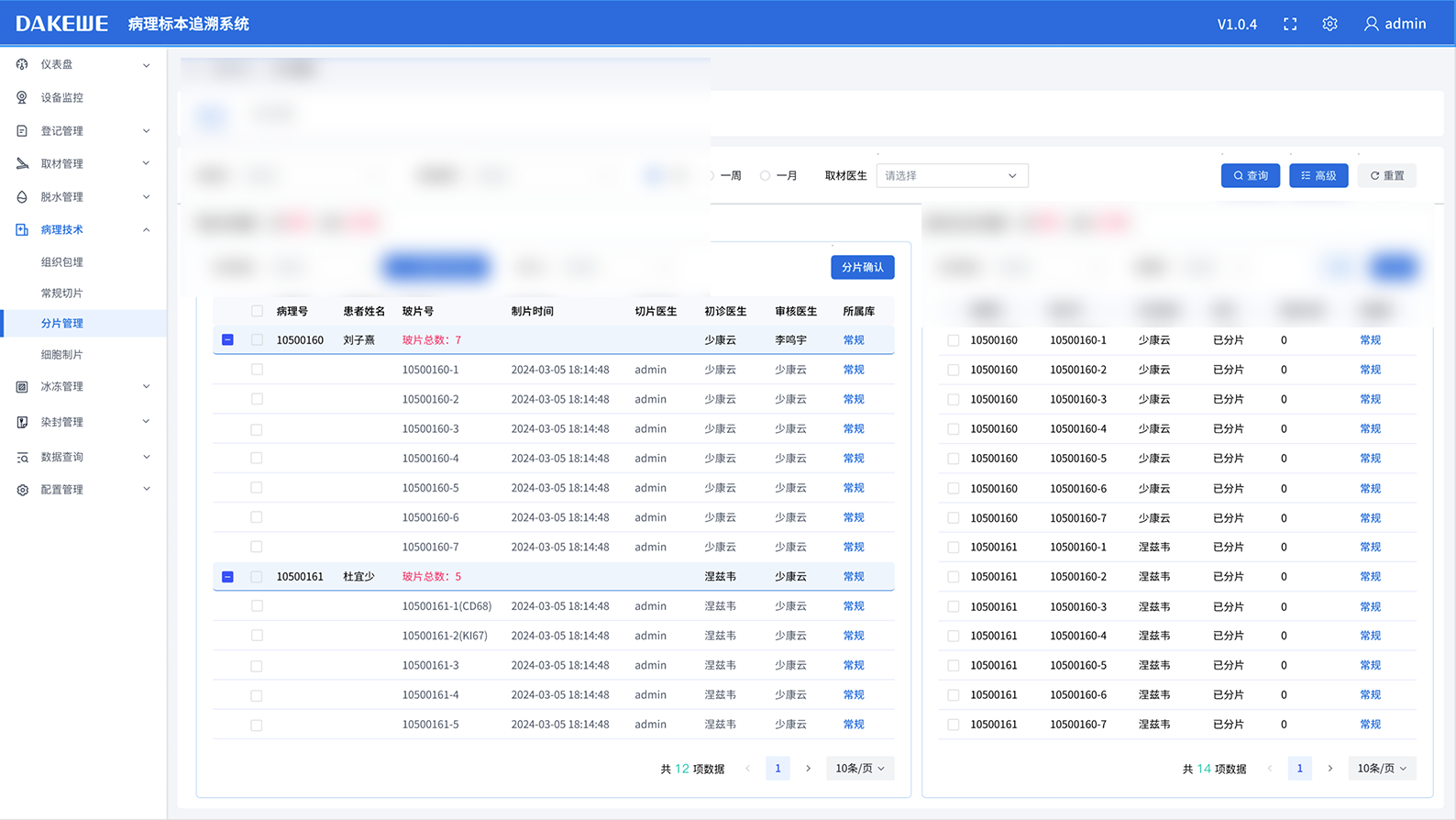Check the first right-table row 10500160-1
The width and height of the screenshot is (1456, 820).
954,340
